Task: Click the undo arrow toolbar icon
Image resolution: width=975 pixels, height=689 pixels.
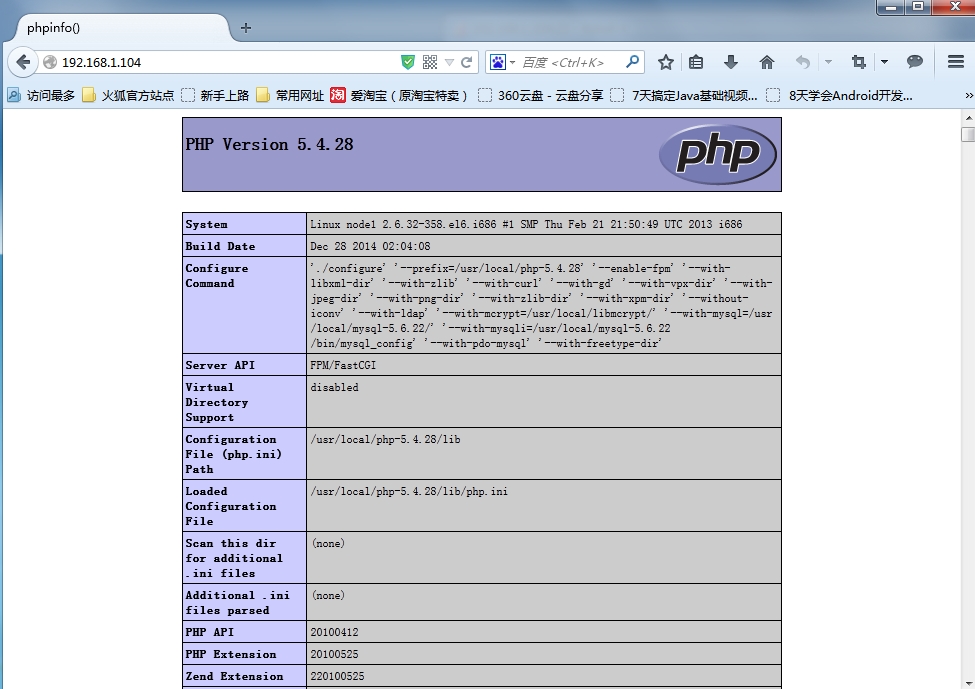Action: tap(803, 62)
